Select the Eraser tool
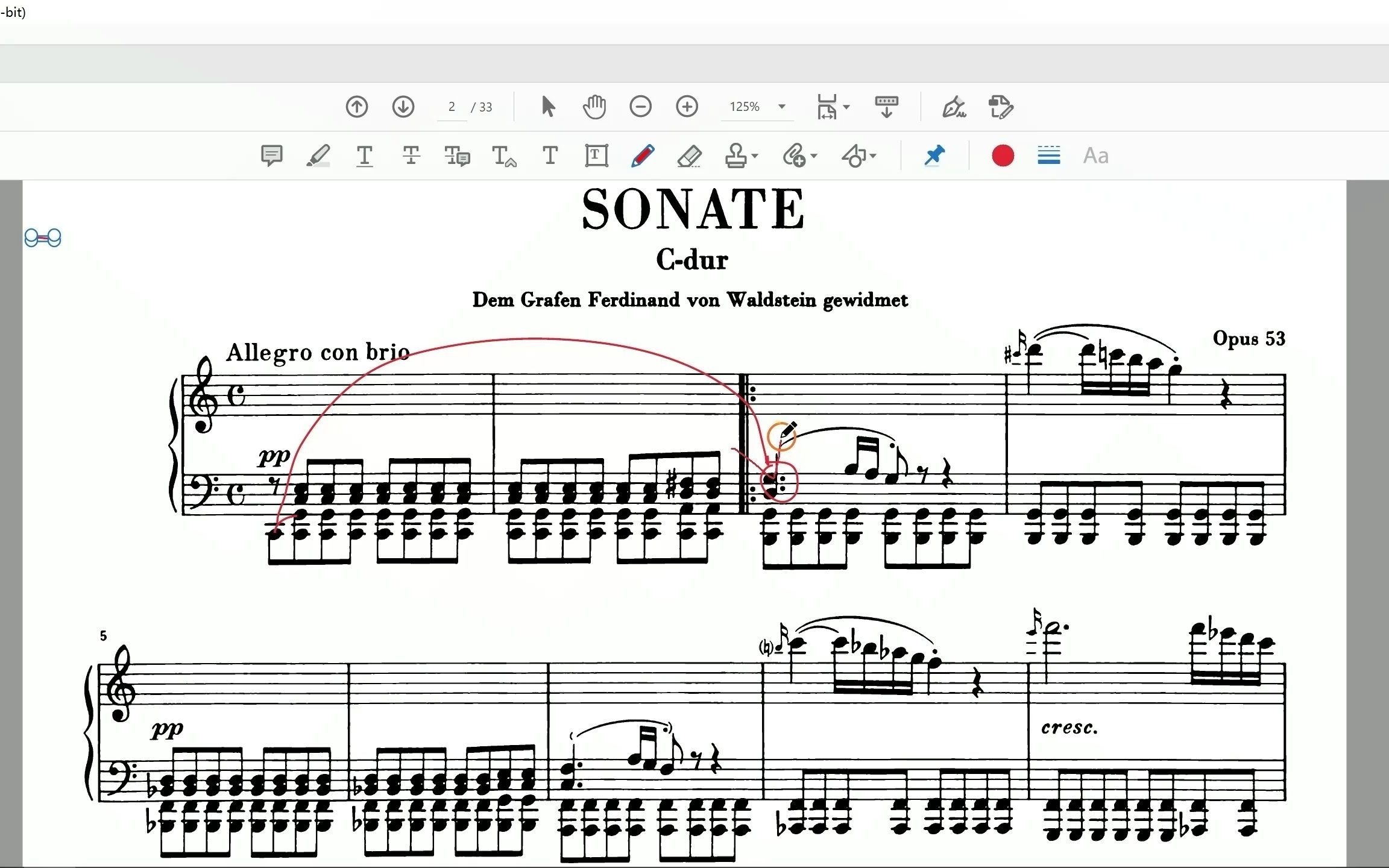Image resolution: width=1389 pixels, height=868 pixels. pyautogui.click(x=689, y=156)
